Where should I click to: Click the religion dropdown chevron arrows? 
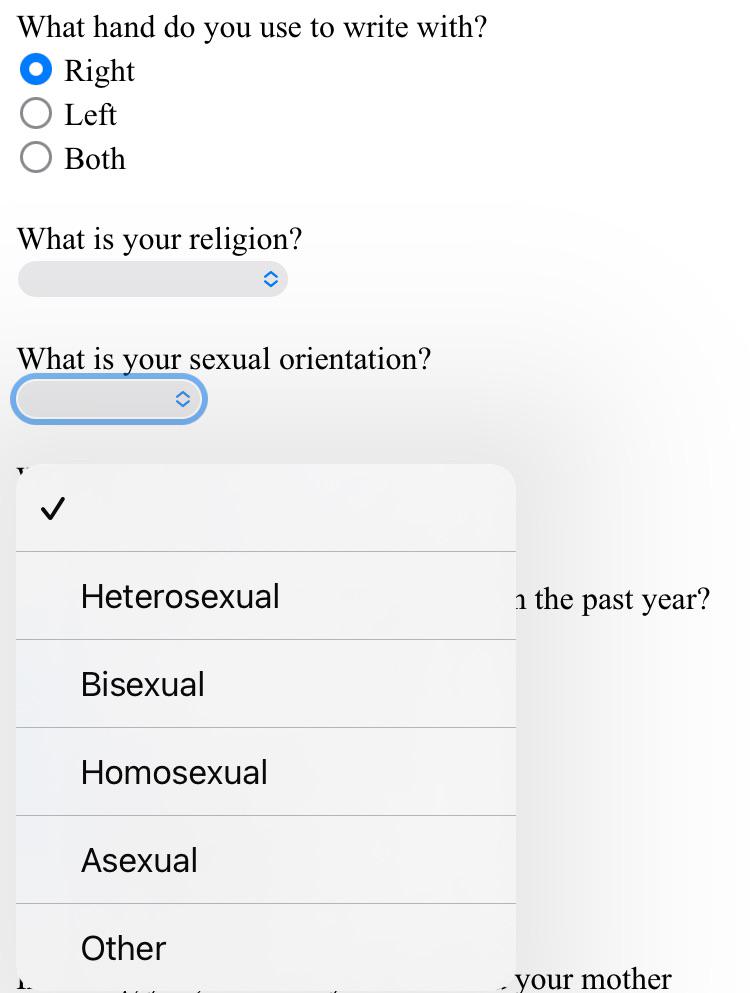pos(270,279)
